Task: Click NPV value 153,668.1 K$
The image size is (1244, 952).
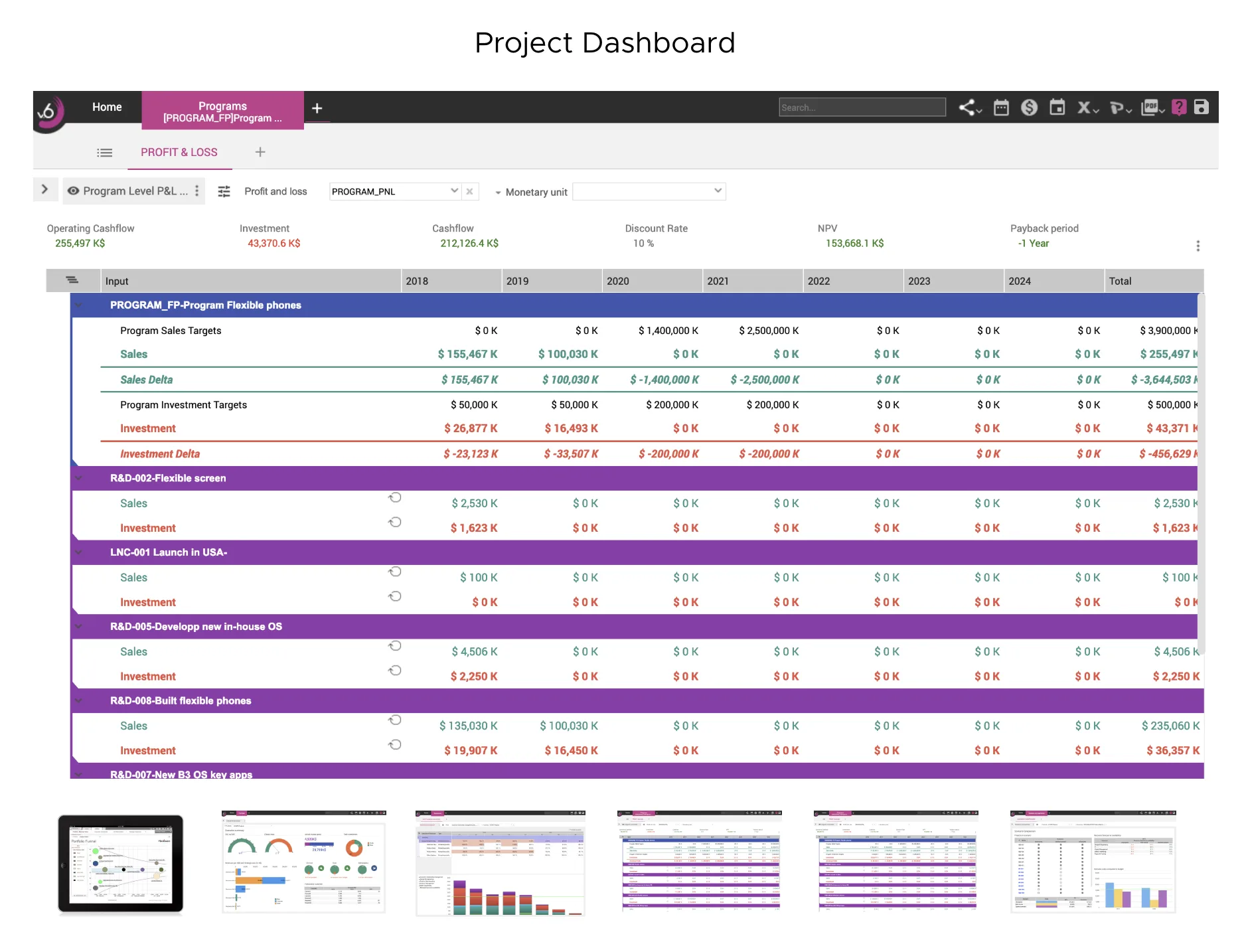Action: pyautogui.click(x=854, y=243)
